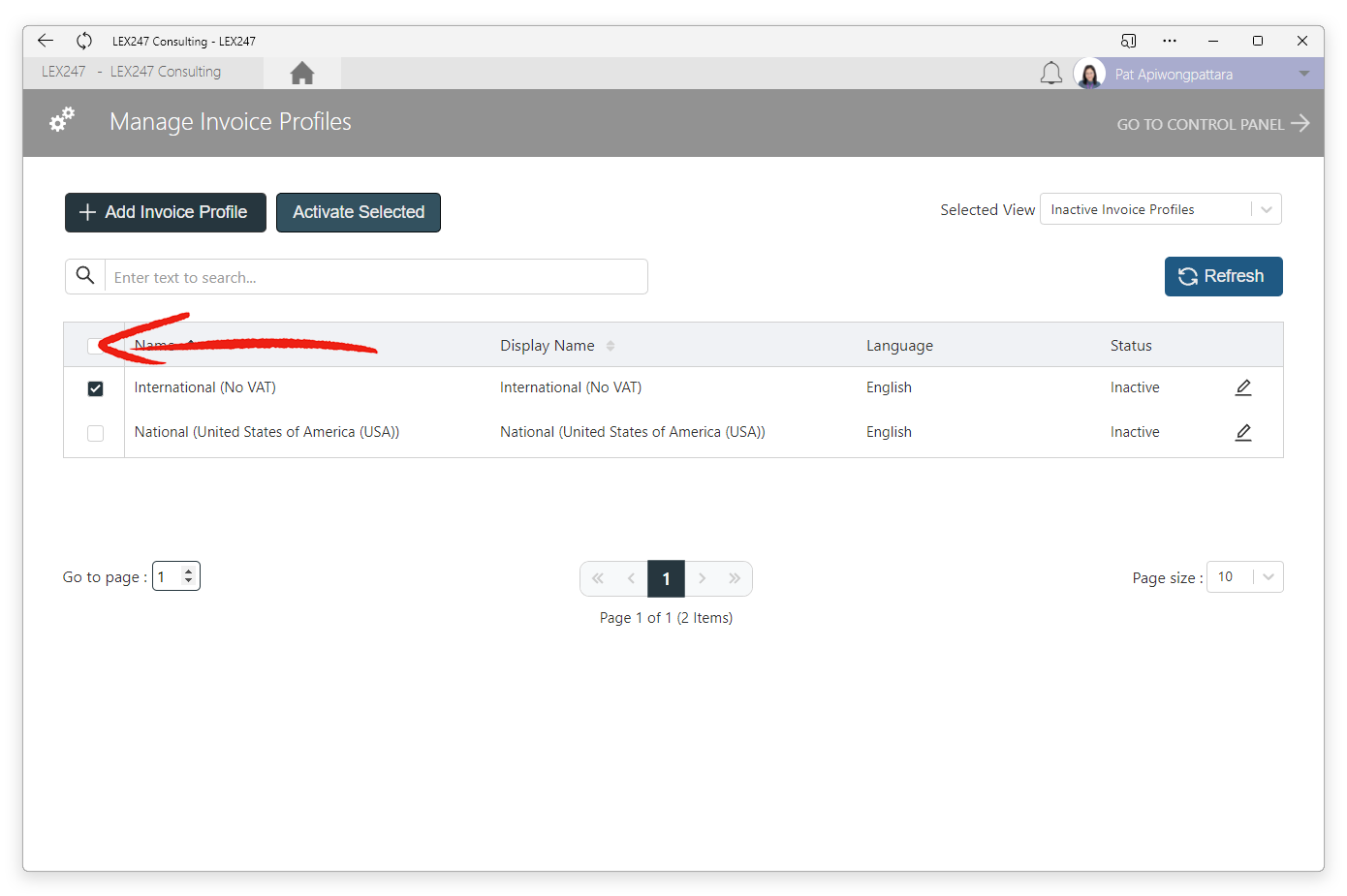The image size is (1347, 896).
Task: Follow Go To Control Panel link
Action: click(1212, 124)
